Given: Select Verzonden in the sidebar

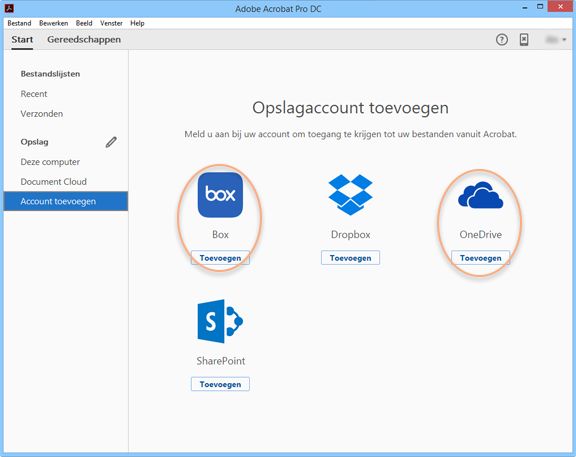Looking at the screenshot, I should (x=42, y=114).
